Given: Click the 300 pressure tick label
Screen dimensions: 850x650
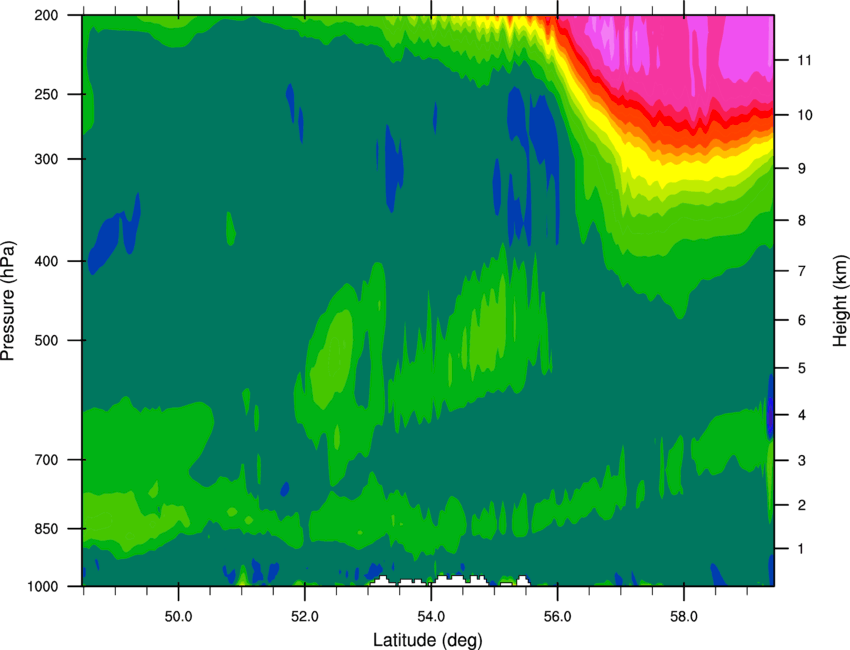Looking at the screenshot, I should [x=46, y=159].
